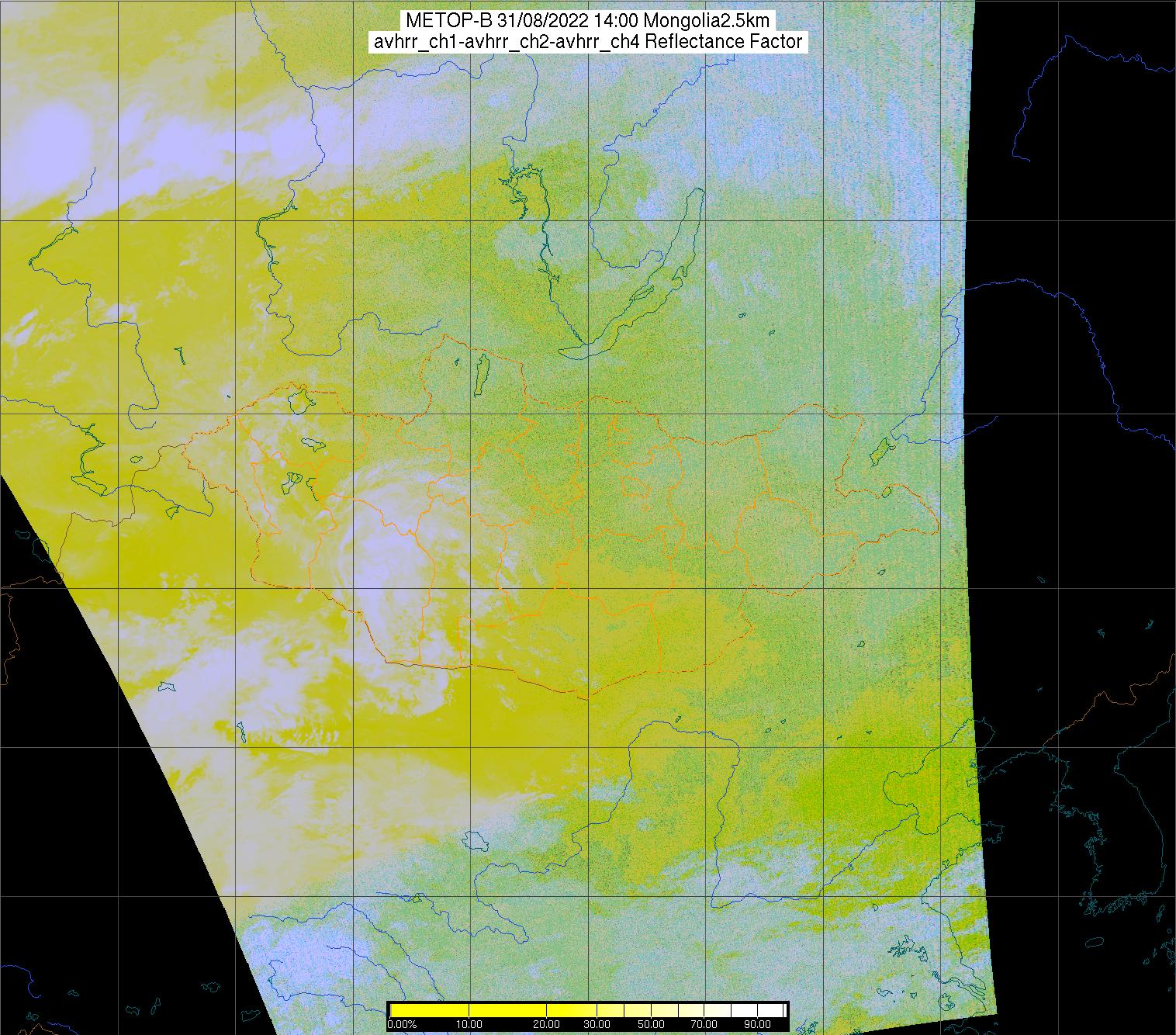
Task: Click the "20.00" scale label
Action: click(548, 1024)
